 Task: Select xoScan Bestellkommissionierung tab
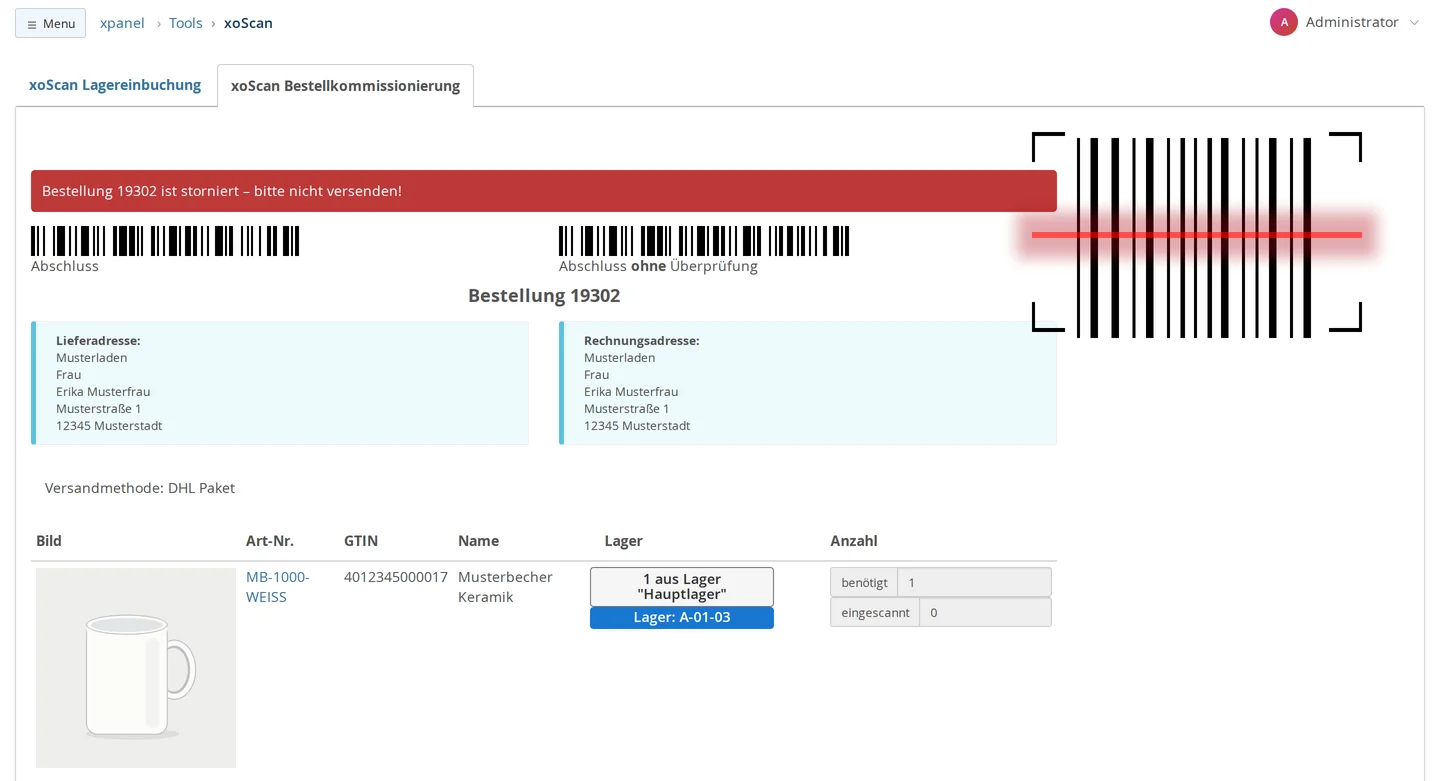[345, 86]
